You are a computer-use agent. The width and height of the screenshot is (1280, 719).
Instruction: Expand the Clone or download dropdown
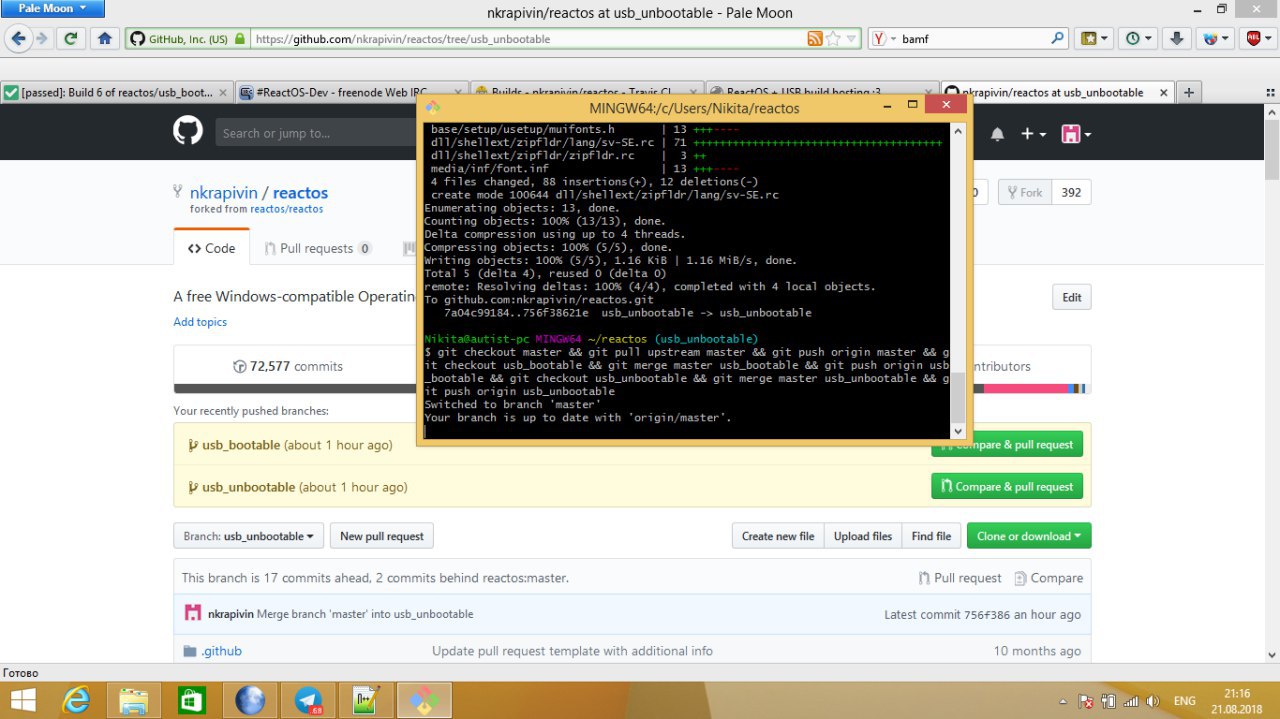coord(1029,536)
